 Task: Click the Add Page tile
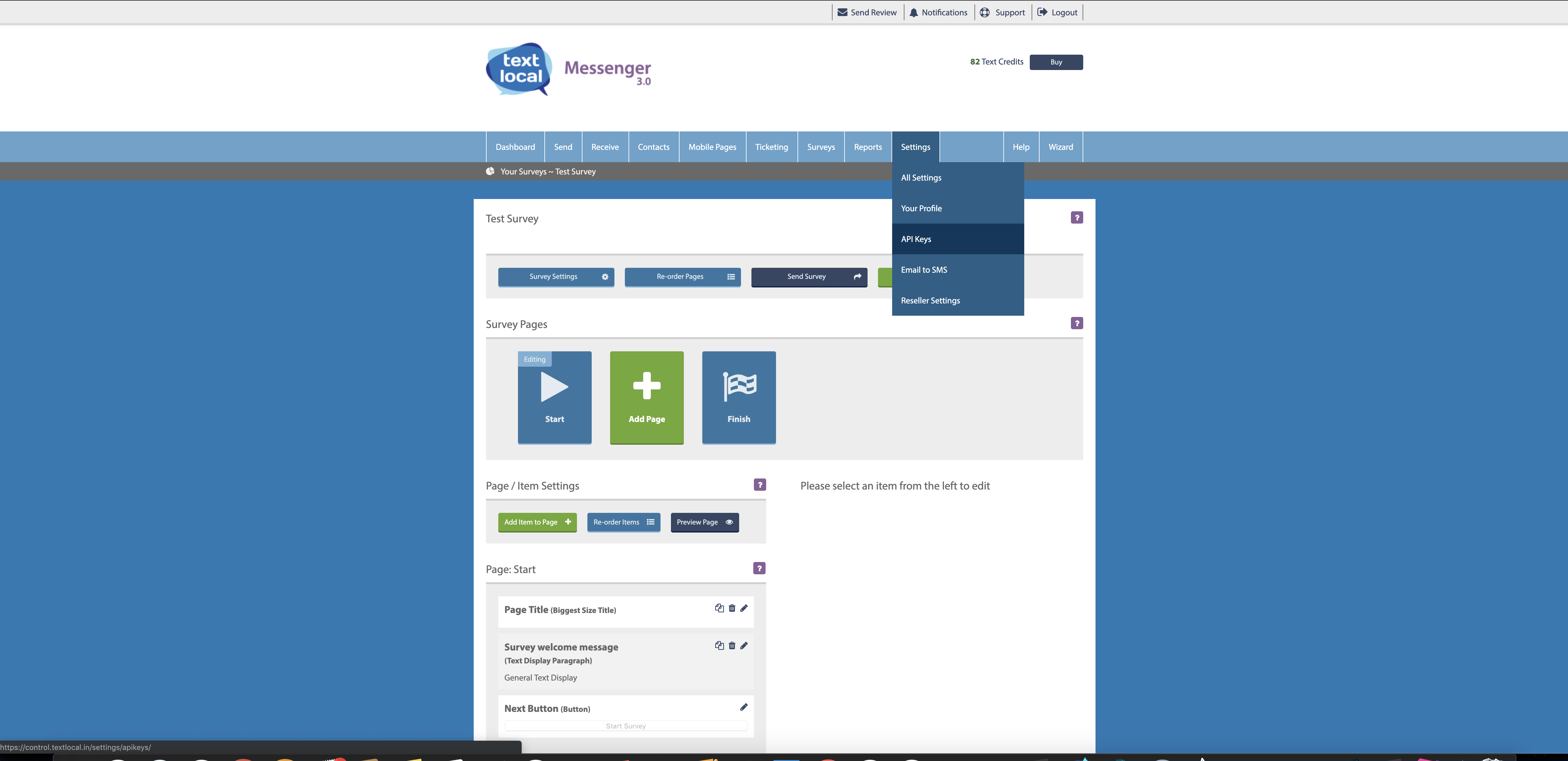point(646,398)
